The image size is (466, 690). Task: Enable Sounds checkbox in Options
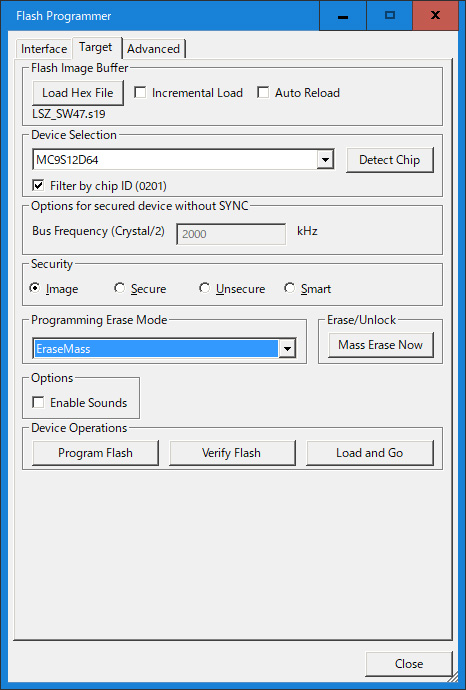pos(38,402)
